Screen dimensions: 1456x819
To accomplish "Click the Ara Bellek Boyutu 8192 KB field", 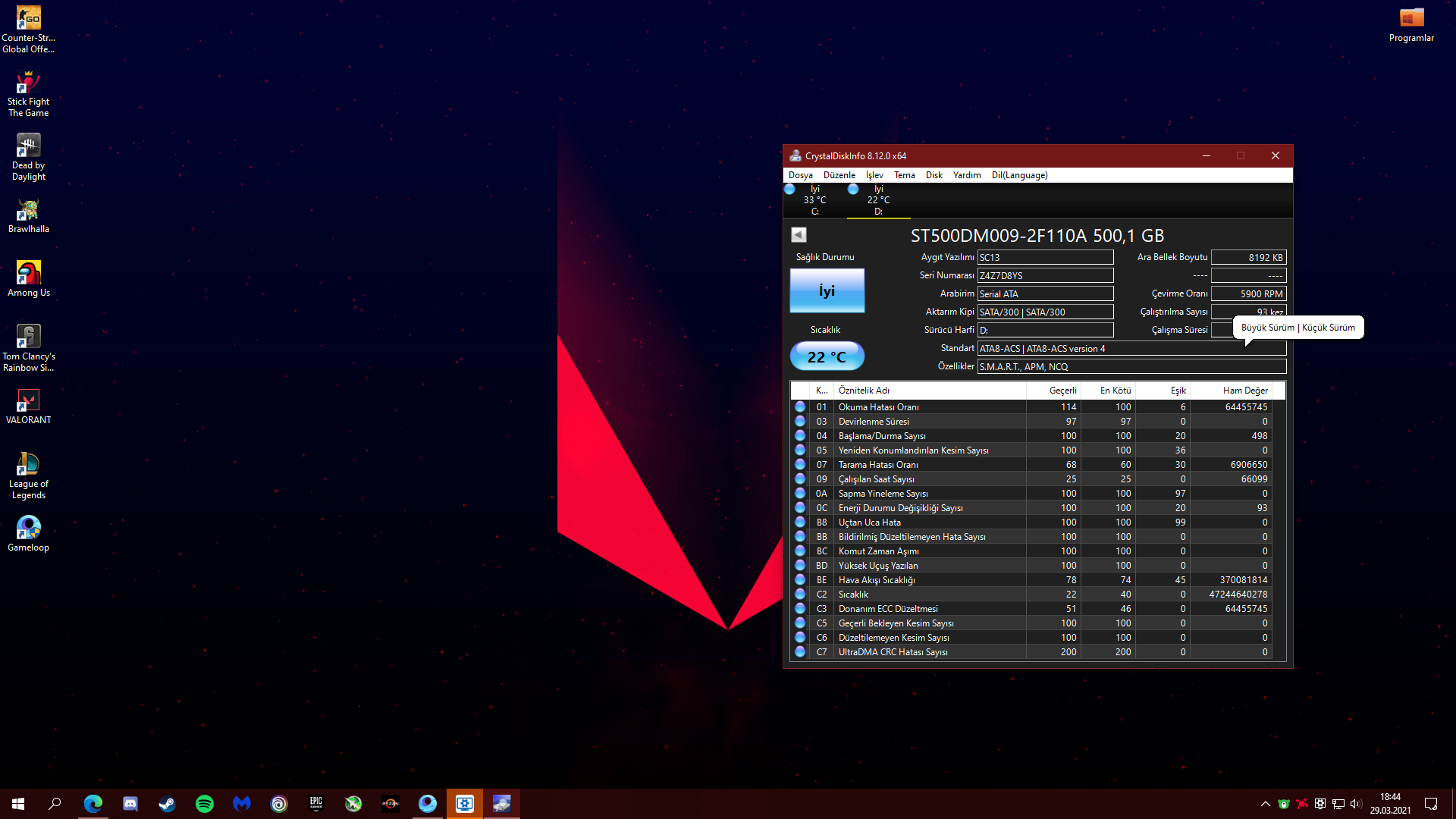I will 1248,258.
